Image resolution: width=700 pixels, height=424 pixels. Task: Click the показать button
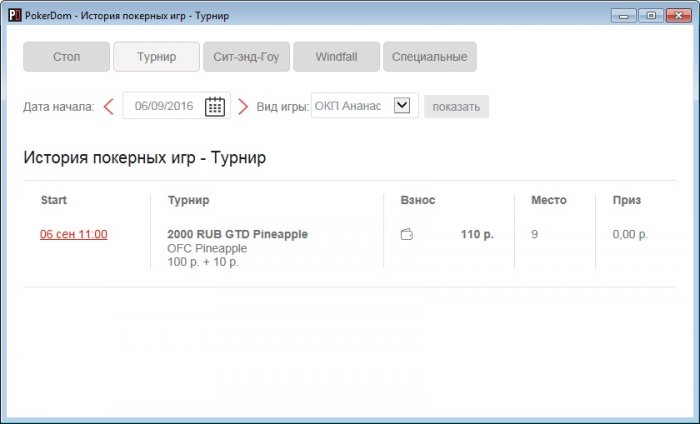pyautogui.click(x=456, y=107)
